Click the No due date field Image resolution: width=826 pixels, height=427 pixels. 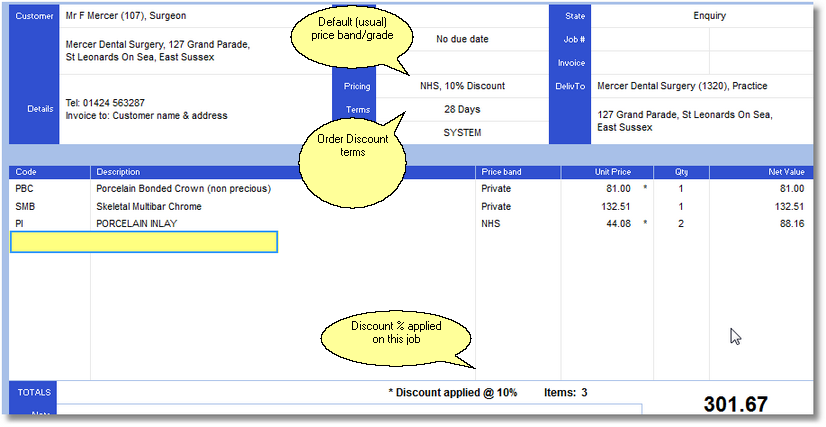point(462,40)
